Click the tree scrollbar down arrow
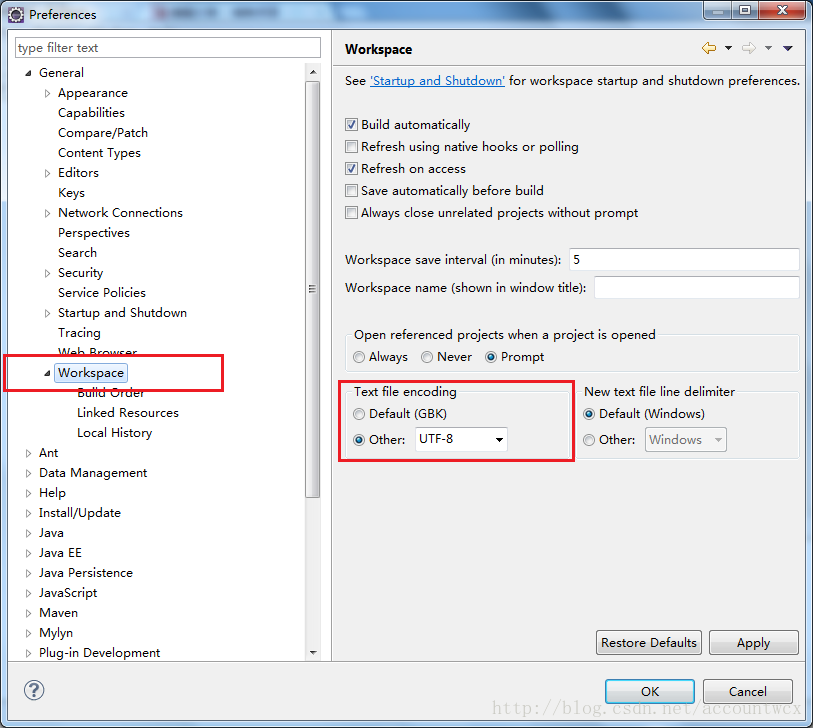Image resolution: width=813 pixels, height=728 pixels. (x=313, y=652)
